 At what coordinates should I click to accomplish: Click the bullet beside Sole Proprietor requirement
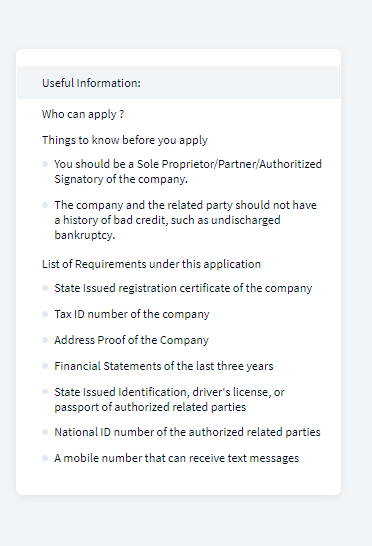click(45, 164)
